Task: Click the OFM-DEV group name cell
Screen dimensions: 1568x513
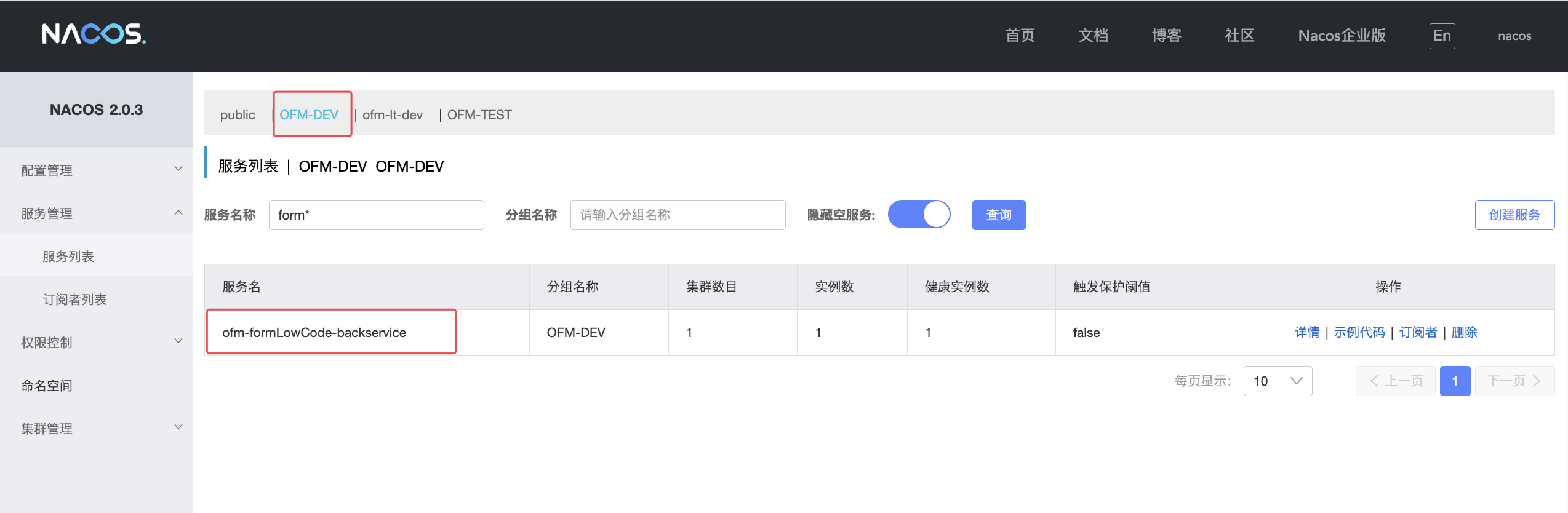Action: [x=599, y=333]
